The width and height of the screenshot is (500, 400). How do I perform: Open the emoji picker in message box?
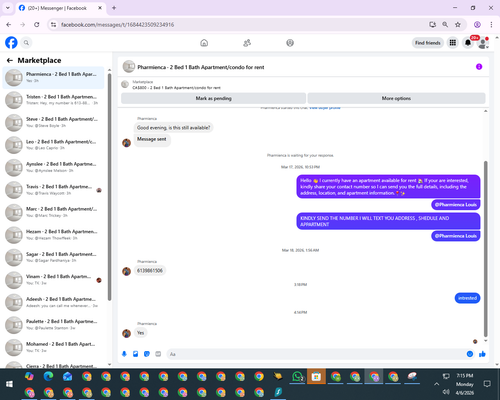[470, 354]
